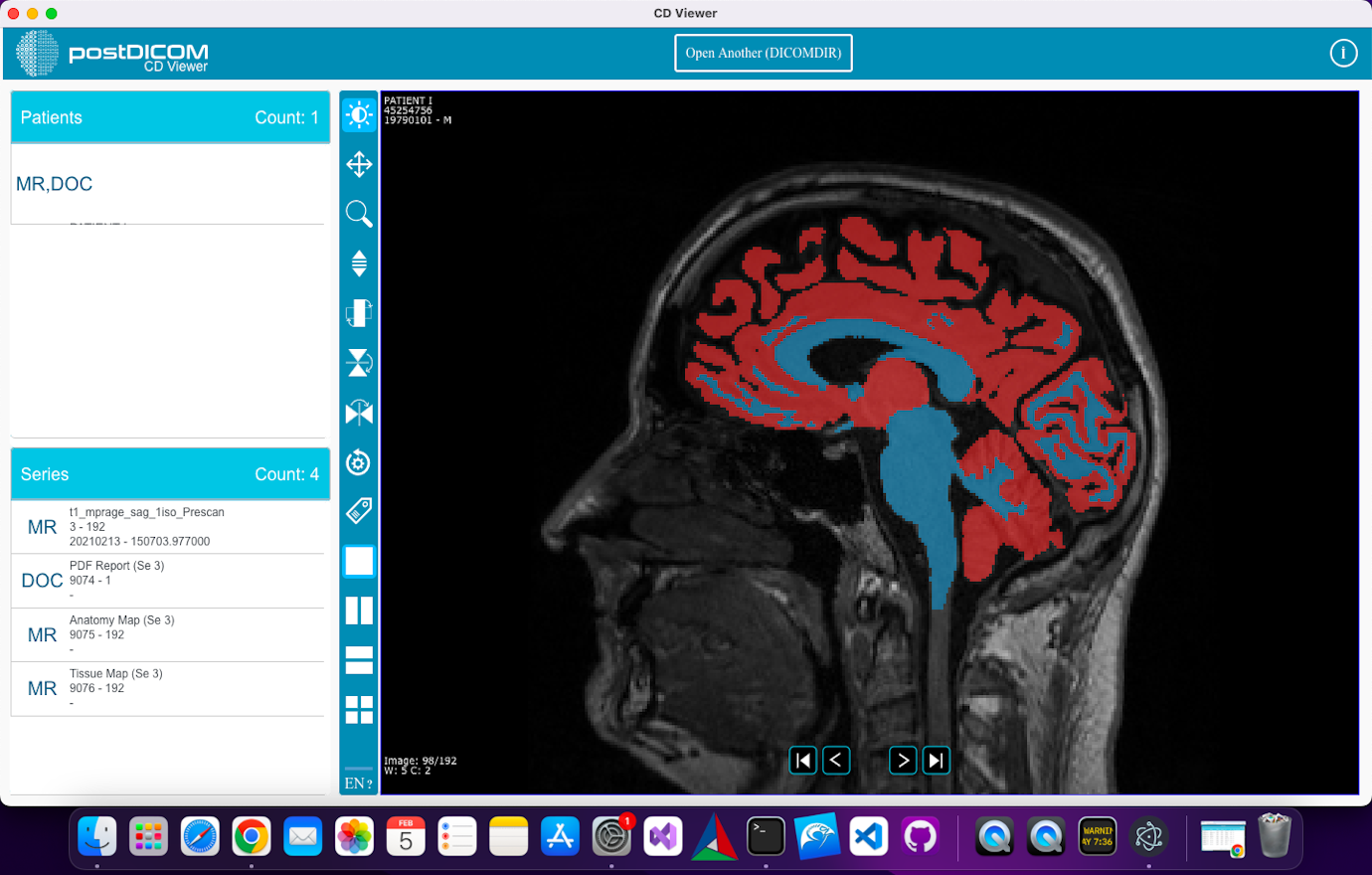Rotate the image using rotate tool
The image size is (1372, 875).
(x=358, y=312)
